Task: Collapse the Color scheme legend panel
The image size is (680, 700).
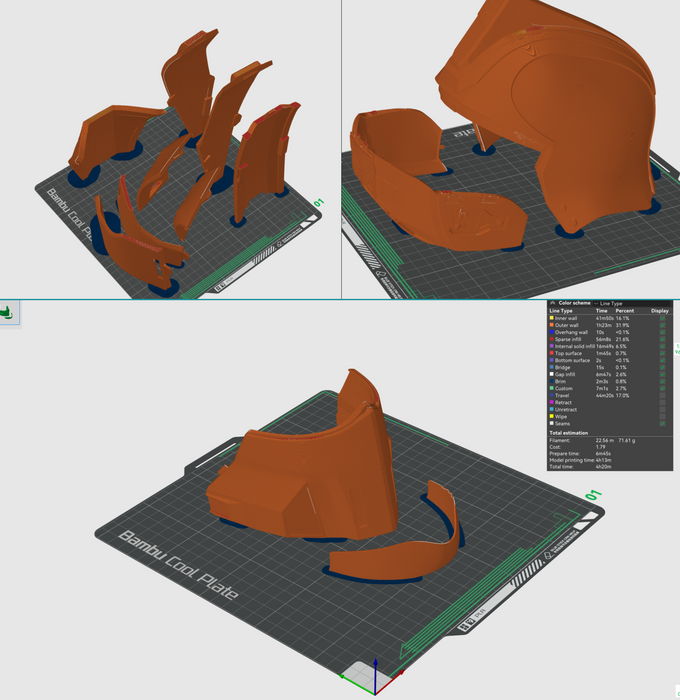Action: pyautogui.click(x=552, y=302)
